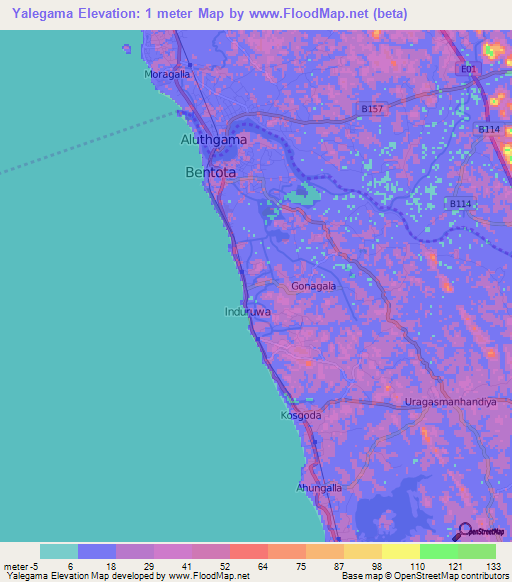Click the lower B114 road shield
Image resolution: width=512 pixels, height=582 pixels.
pyautogui.click(x=460, y=203)
